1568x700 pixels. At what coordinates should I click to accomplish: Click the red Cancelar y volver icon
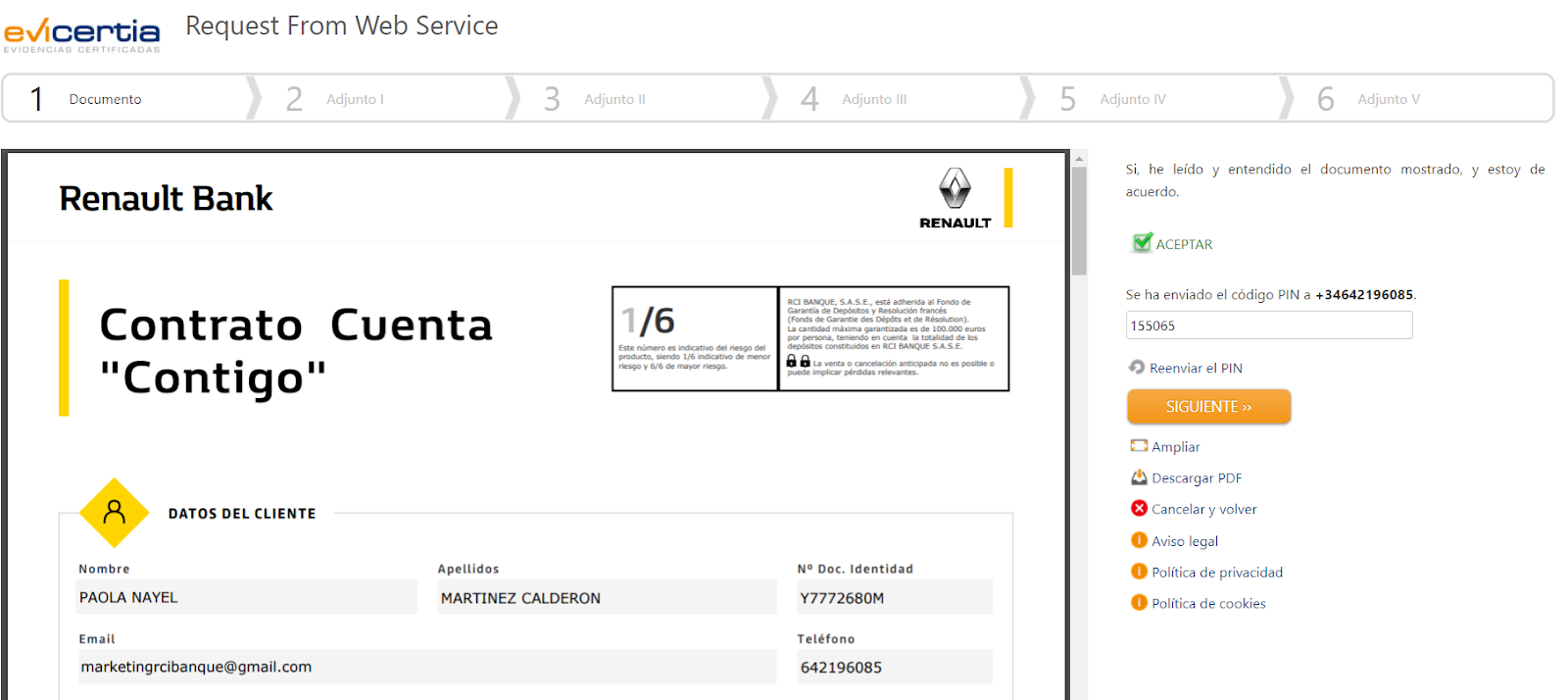click(x=1139, y=508)
